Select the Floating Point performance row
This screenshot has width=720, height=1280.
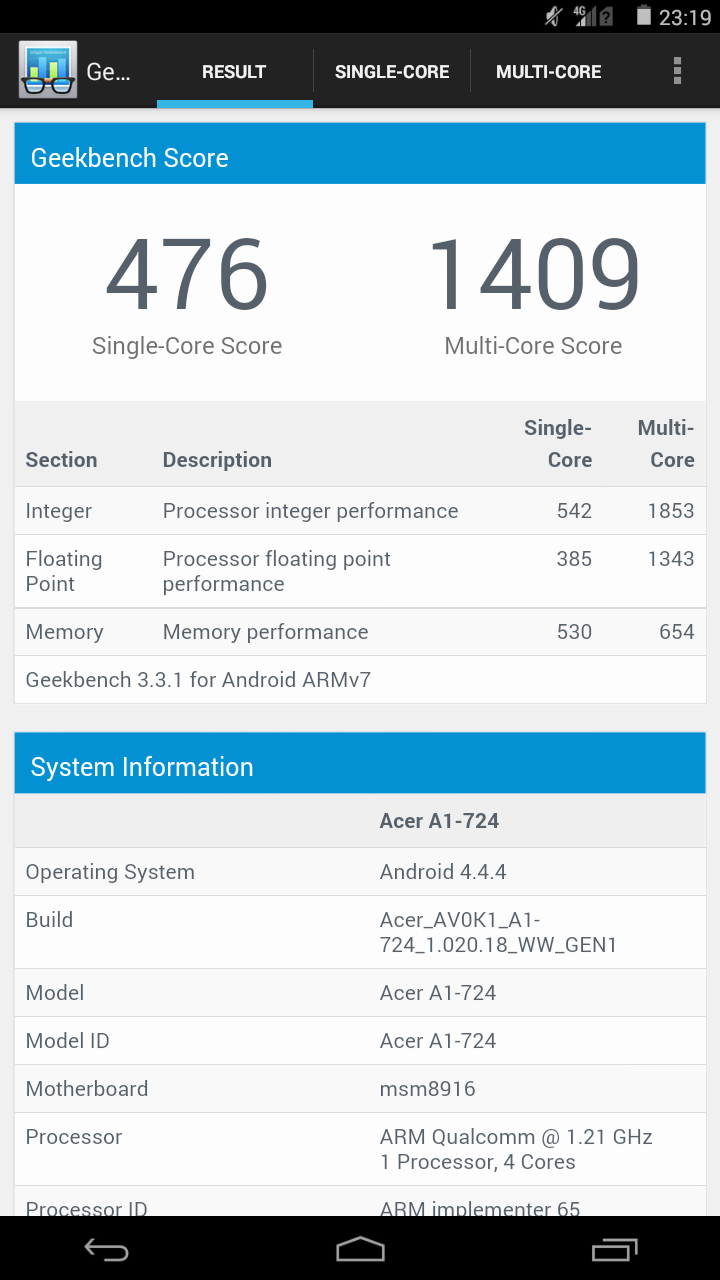pos(360,571)
